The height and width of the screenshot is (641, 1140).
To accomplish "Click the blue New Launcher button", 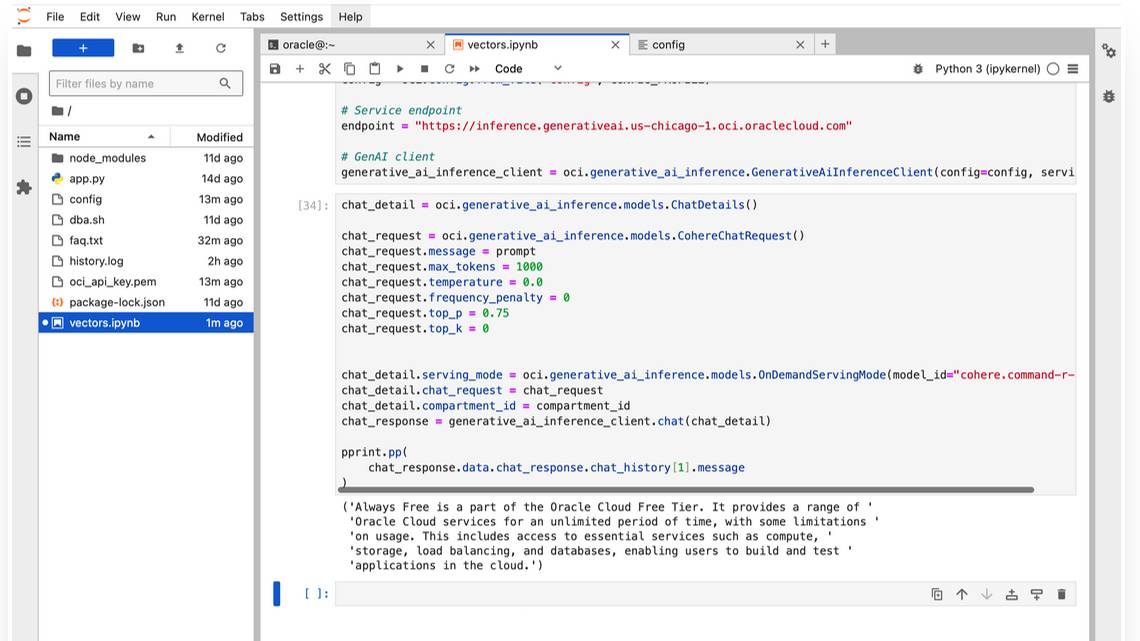I will [x=83, y=48].
